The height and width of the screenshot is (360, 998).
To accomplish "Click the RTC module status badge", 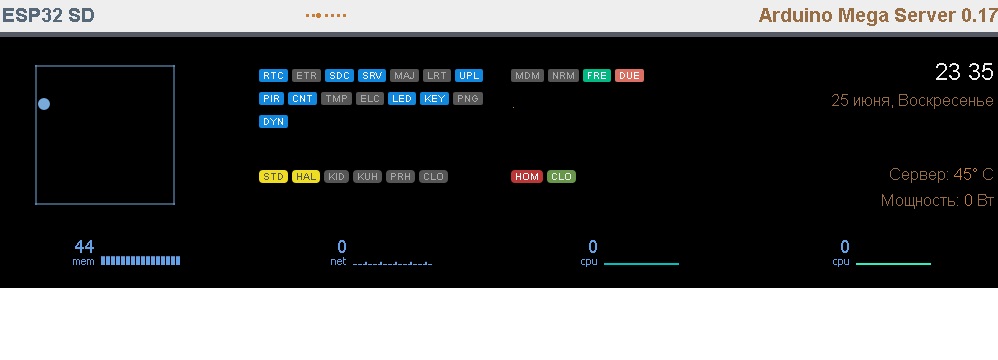I will point(273,76).
